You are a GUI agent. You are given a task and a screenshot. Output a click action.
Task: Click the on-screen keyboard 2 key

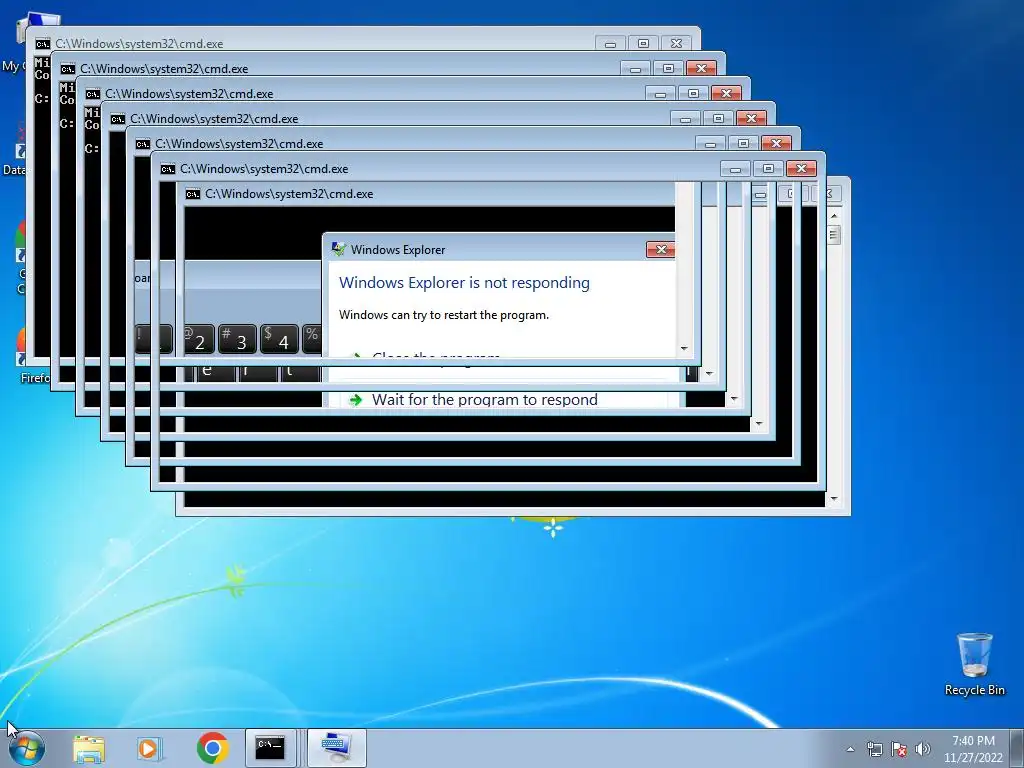[x=199, y=340]
